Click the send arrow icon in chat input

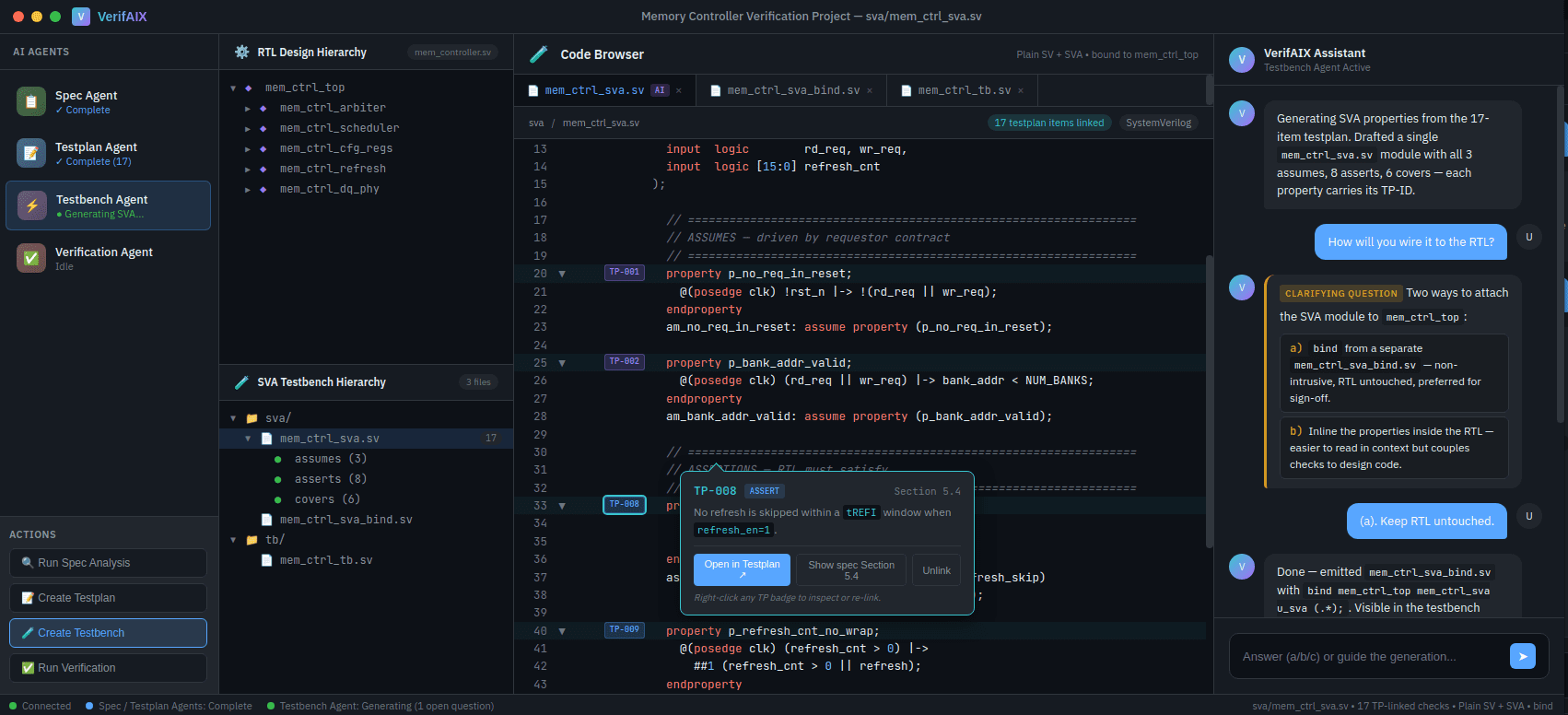click(x=1523, y=656)
